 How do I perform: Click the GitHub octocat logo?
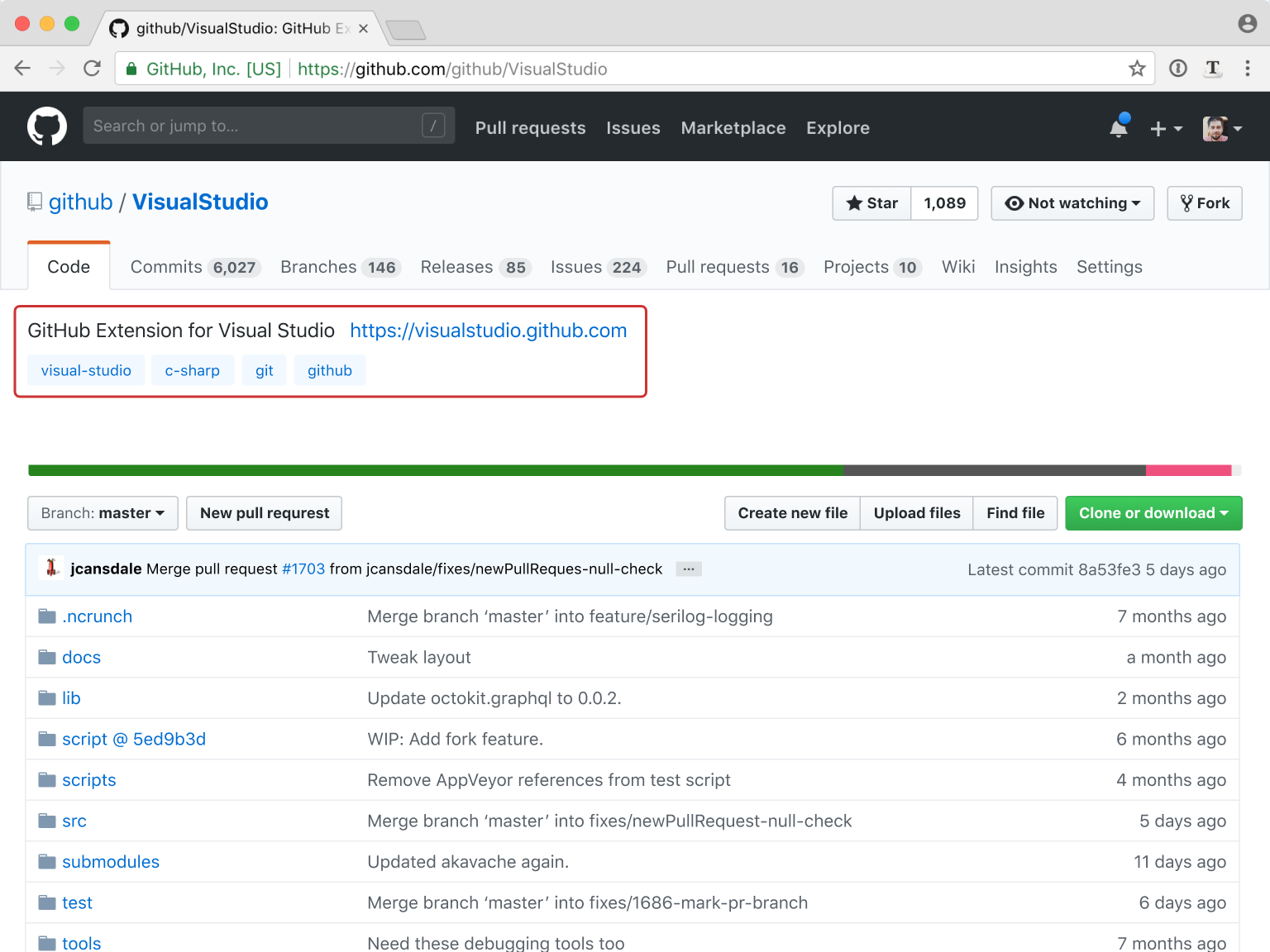(x=47, y=126)
